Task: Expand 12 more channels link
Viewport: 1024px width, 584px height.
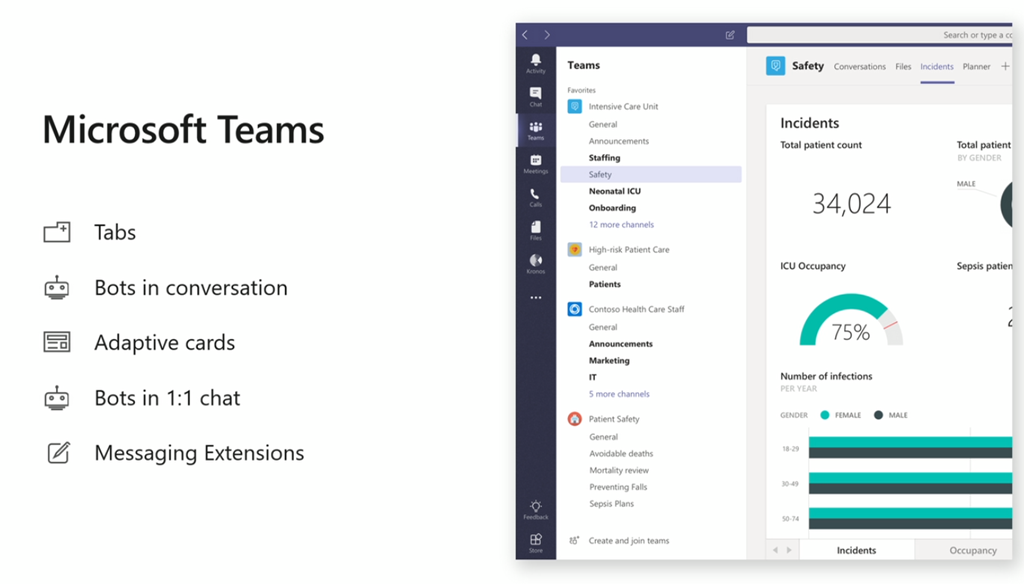Action: click(621, 224)
